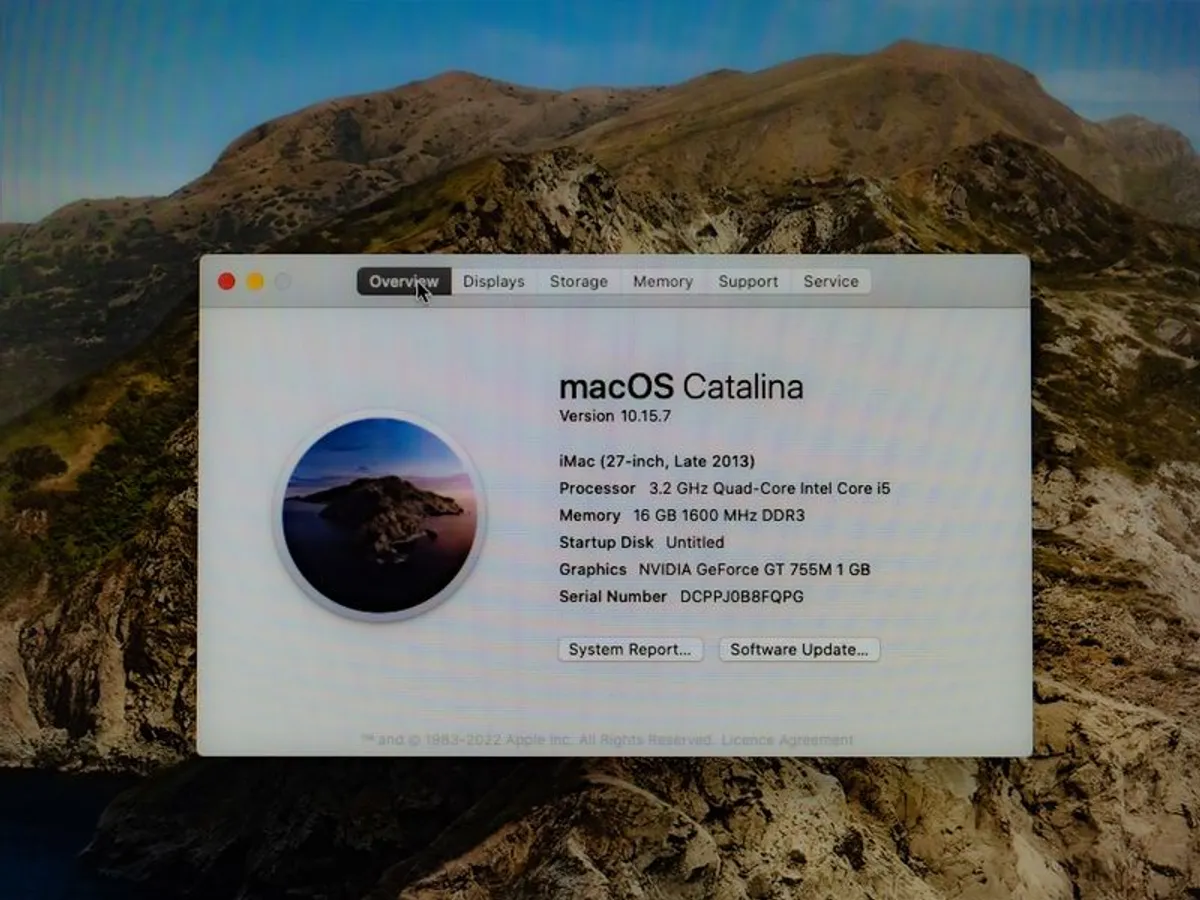1200x900 pixels.
Task: Click the NVIDIA GeForce GT 755M 1 GB value
Action: pyautogui.click(x=755, y=569)
